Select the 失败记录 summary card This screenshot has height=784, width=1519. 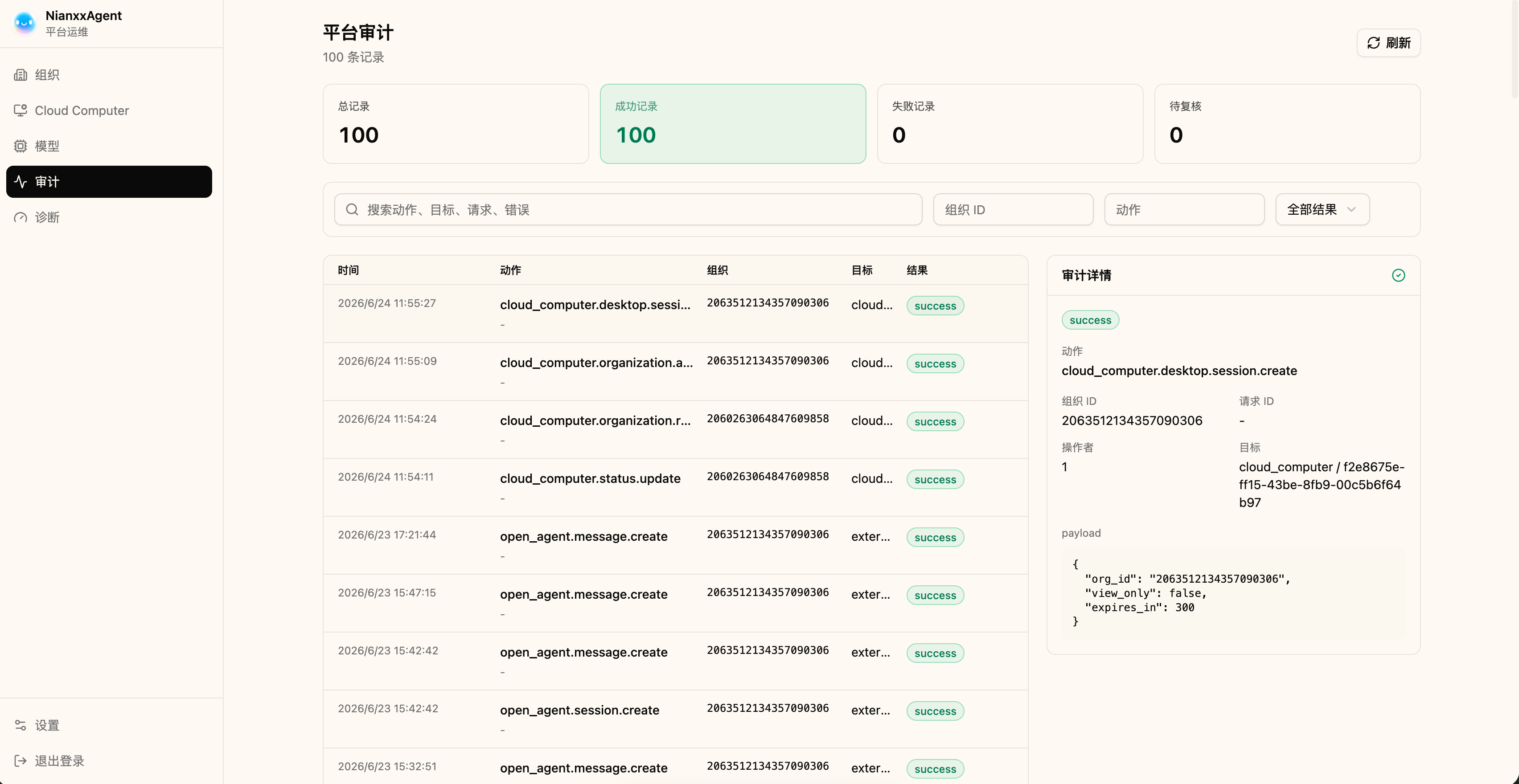click(1010, 124)
